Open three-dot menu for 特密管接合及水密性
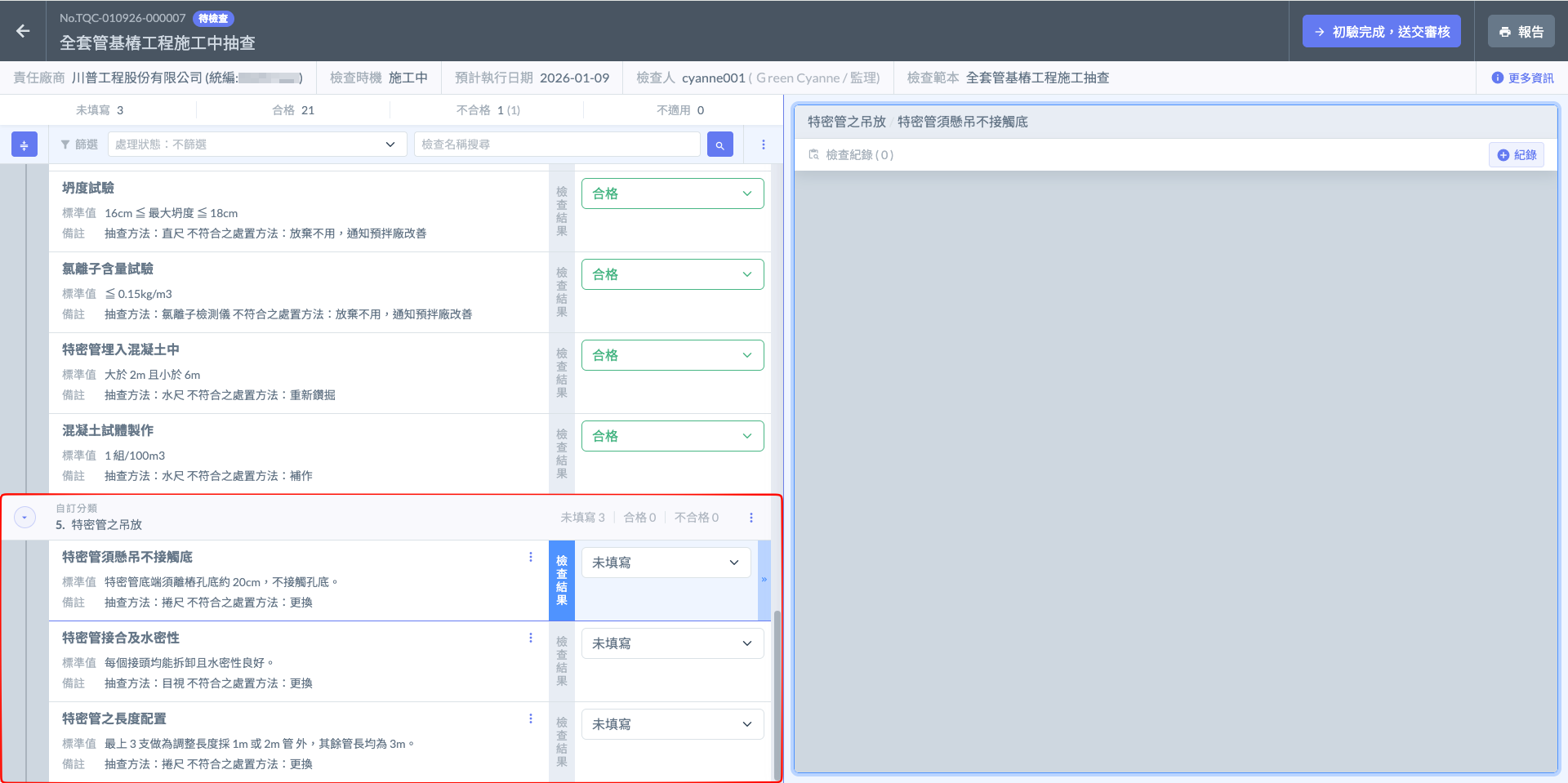 530,638
